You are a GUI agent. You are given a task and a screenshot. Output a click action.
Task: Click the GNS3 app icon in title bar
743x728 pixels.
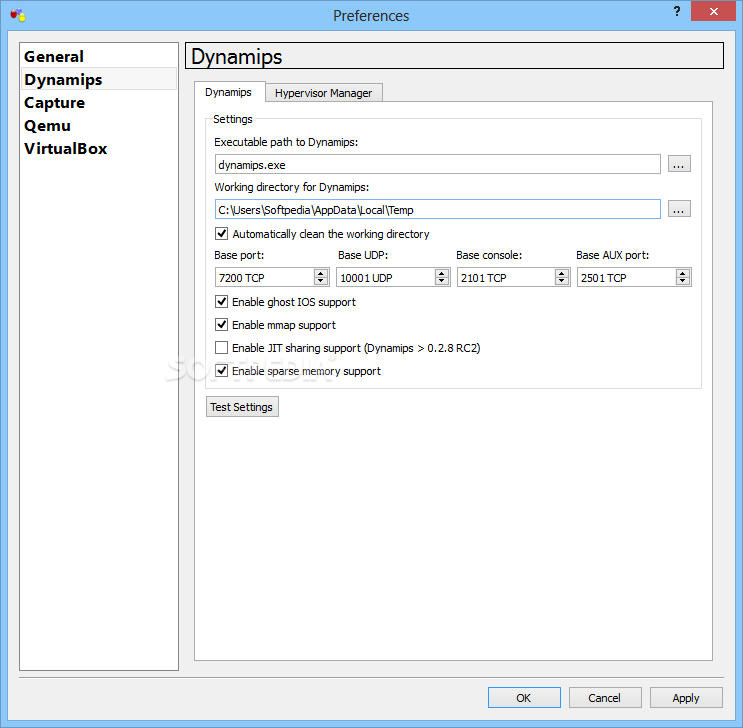(18, 15)
